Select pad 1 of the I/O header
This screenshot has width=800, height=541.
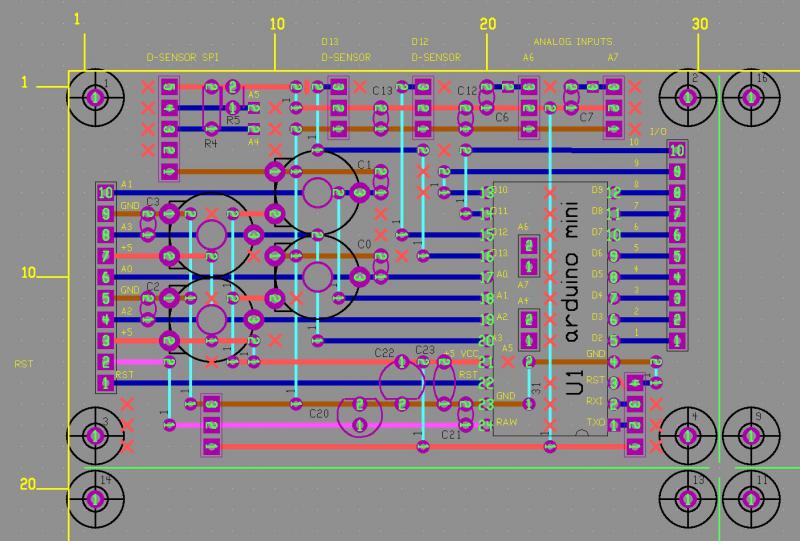[677, 340]
